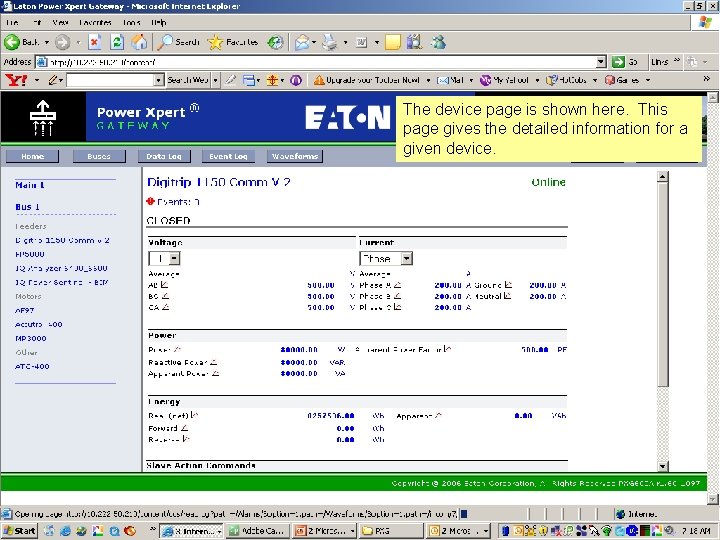Click the Accutrol 400 sidebar link
Screen dimensions: 720x540
(x=39, y=324)
